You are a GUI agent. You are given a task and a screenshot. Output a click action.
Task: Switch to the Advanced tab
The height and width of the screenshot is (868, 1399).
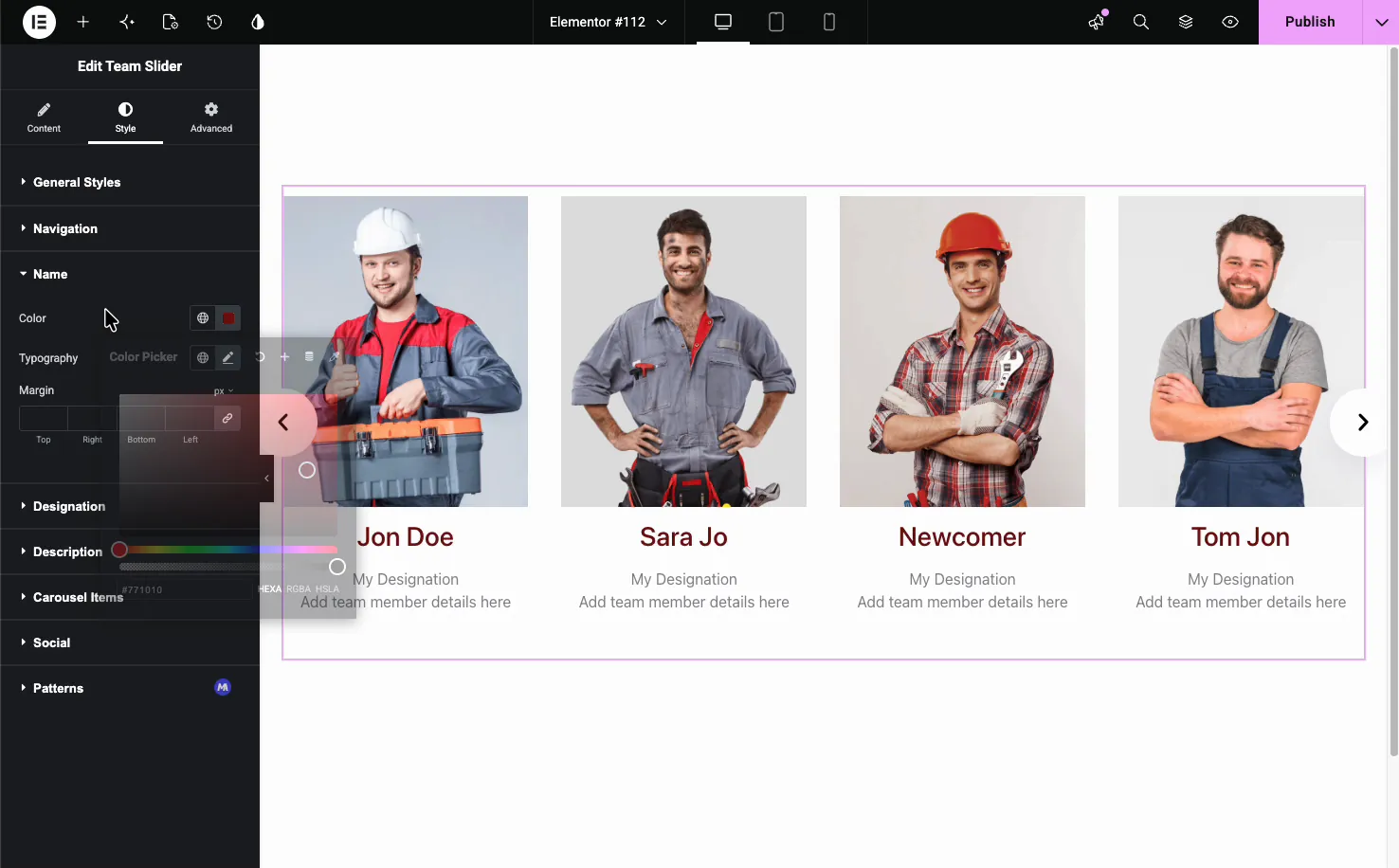pyautogui.click(x=211, y=118)
